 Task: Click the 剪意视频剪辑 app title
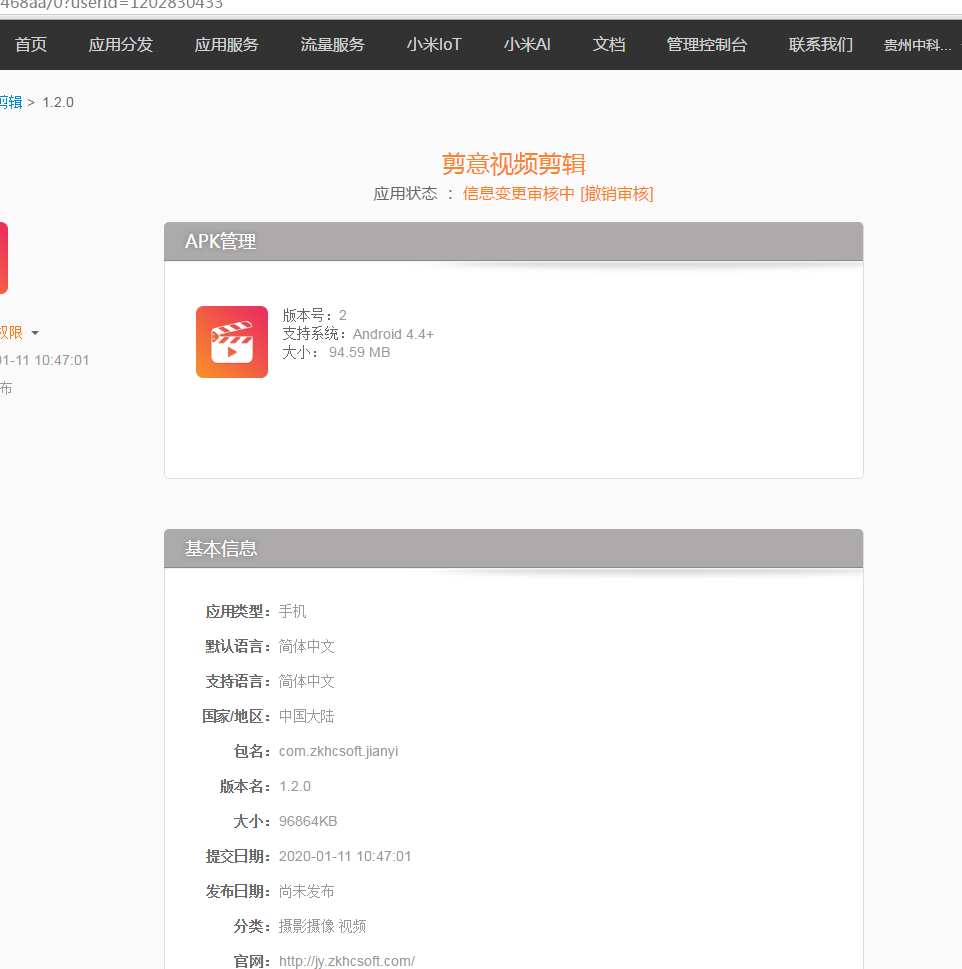point(513,164)
